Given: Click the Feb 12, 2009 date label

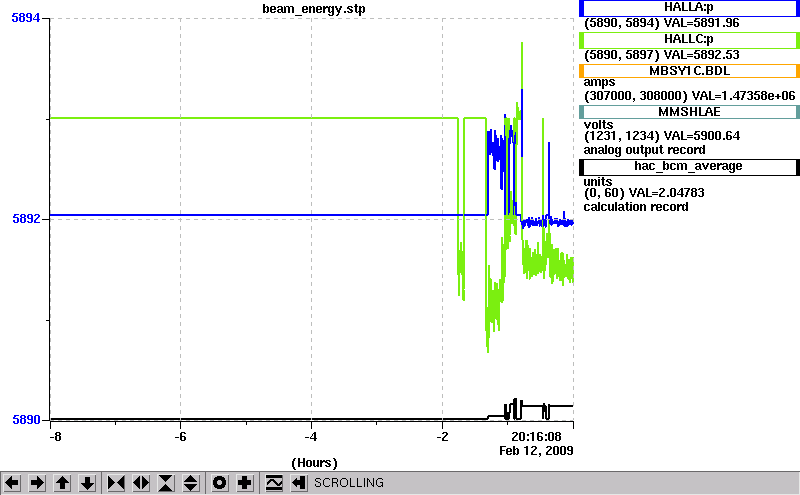Looking at the screenshot, I should [x=536, y=451].
